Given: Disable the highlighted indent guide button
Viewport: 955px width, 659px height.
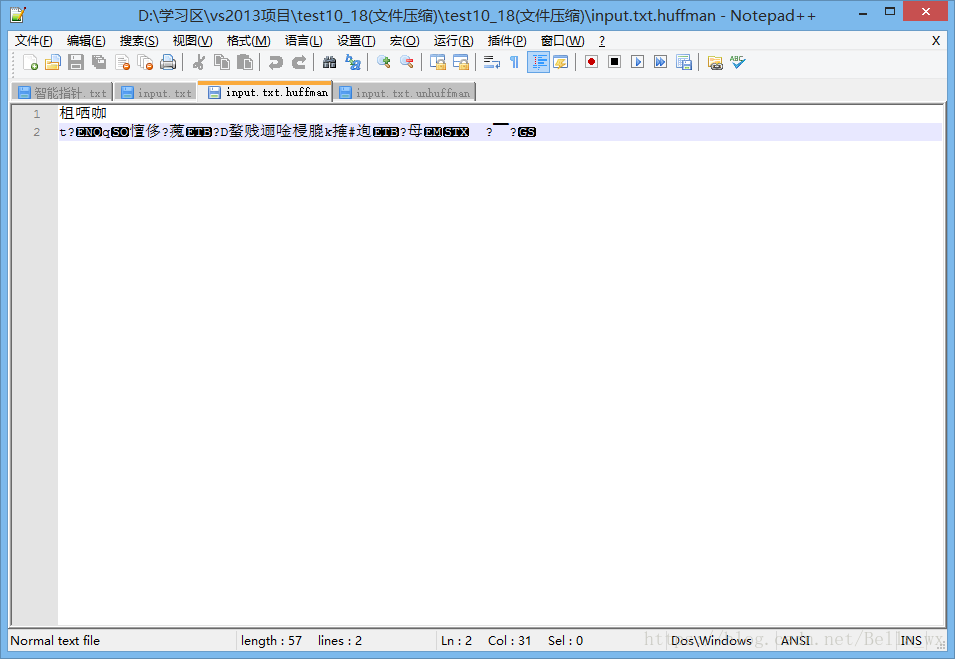Looking at the screenshot, I should tap(538, 62).
